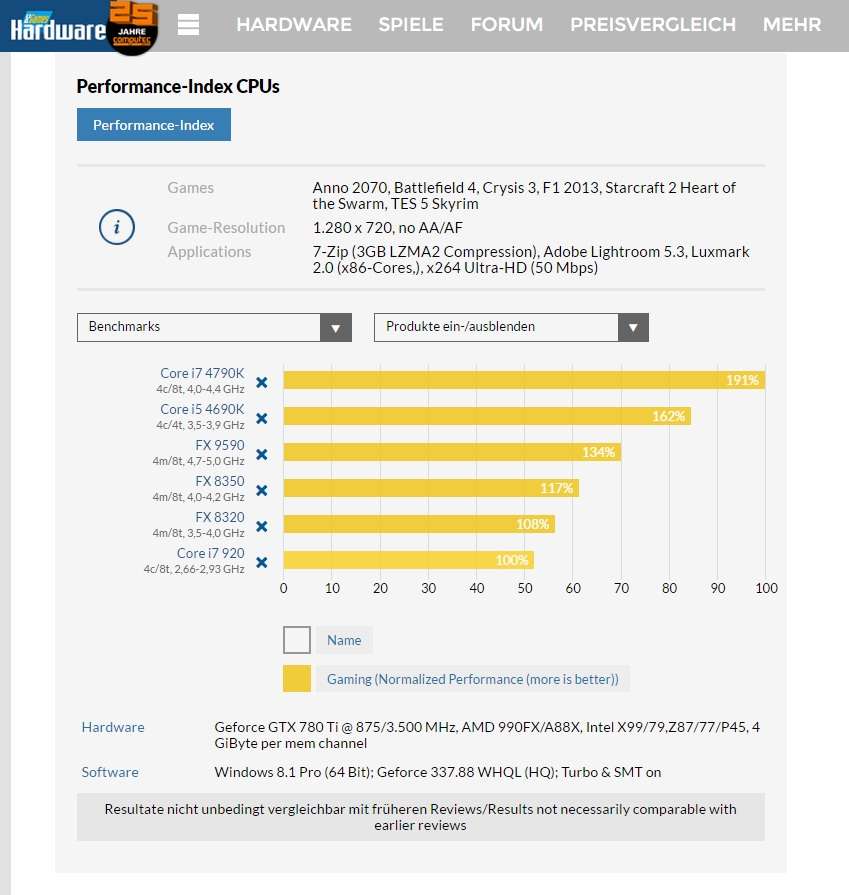This screenshot has width=849, height=895.
Task: Click the FX 8350 link
Action: tap(220, 481)
